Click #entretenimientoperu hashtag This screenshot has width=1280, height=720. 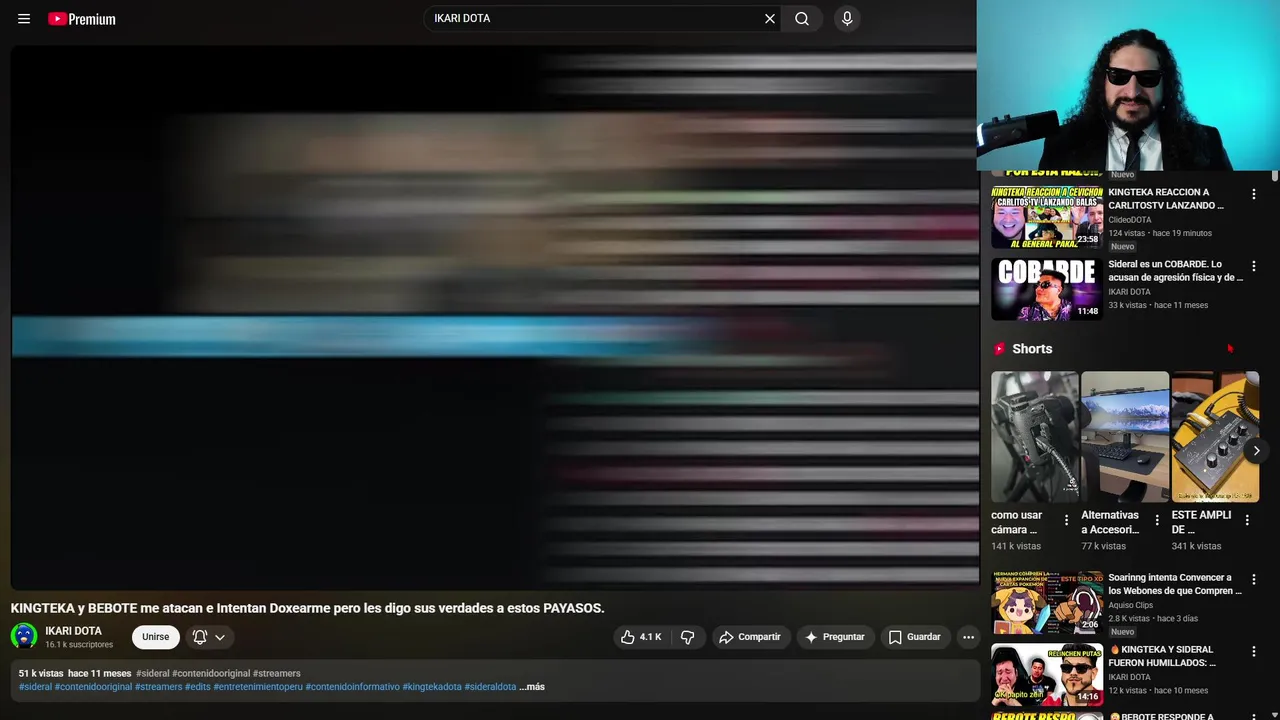coord(258,687)
